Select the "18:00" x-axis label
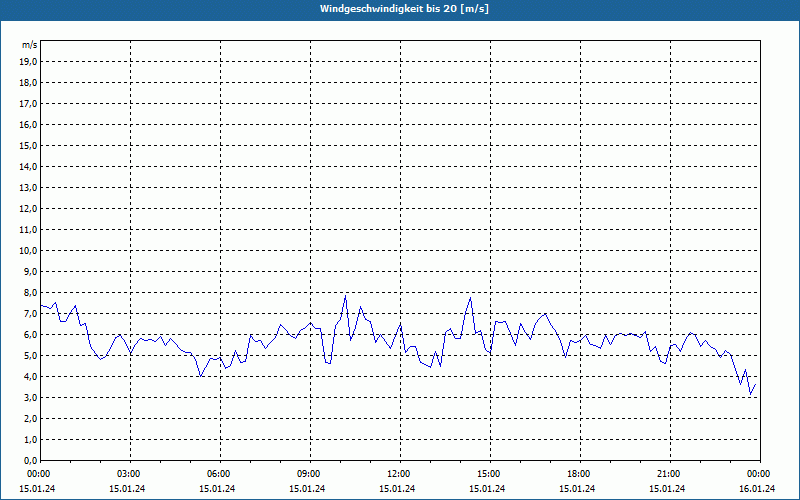 580,474
